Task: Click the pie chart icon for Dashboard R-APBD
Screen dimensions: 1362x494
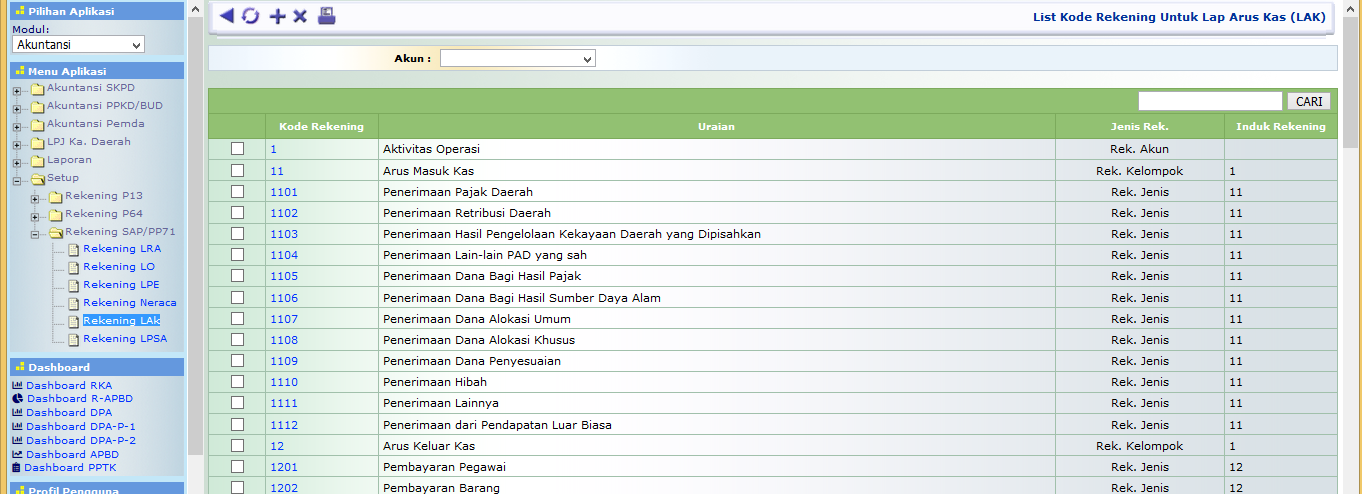Action: (x=17, y=399)
